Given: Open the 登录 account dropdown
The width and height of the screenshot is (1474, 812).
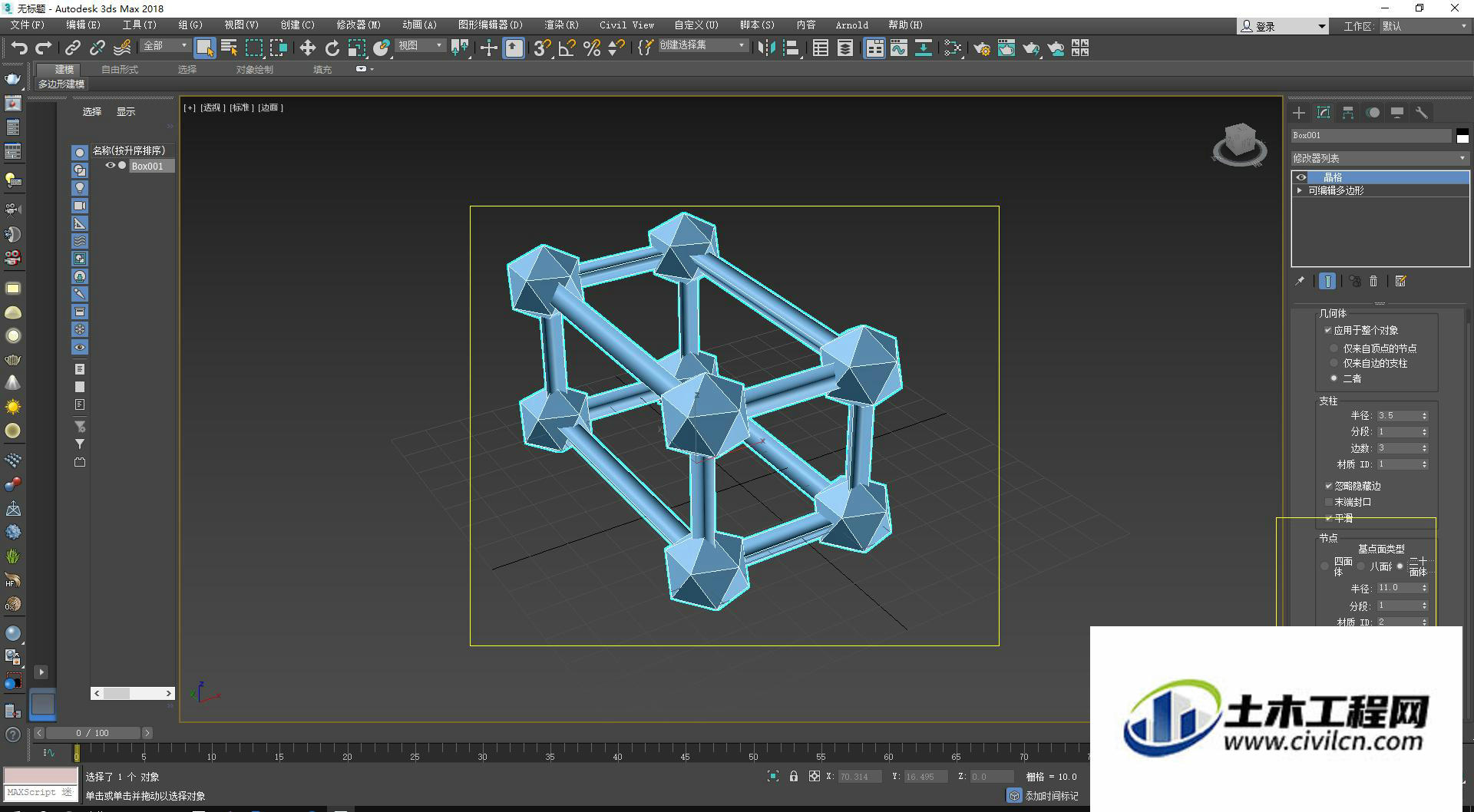Looking at the screenshot, I should pos(1282,26).
